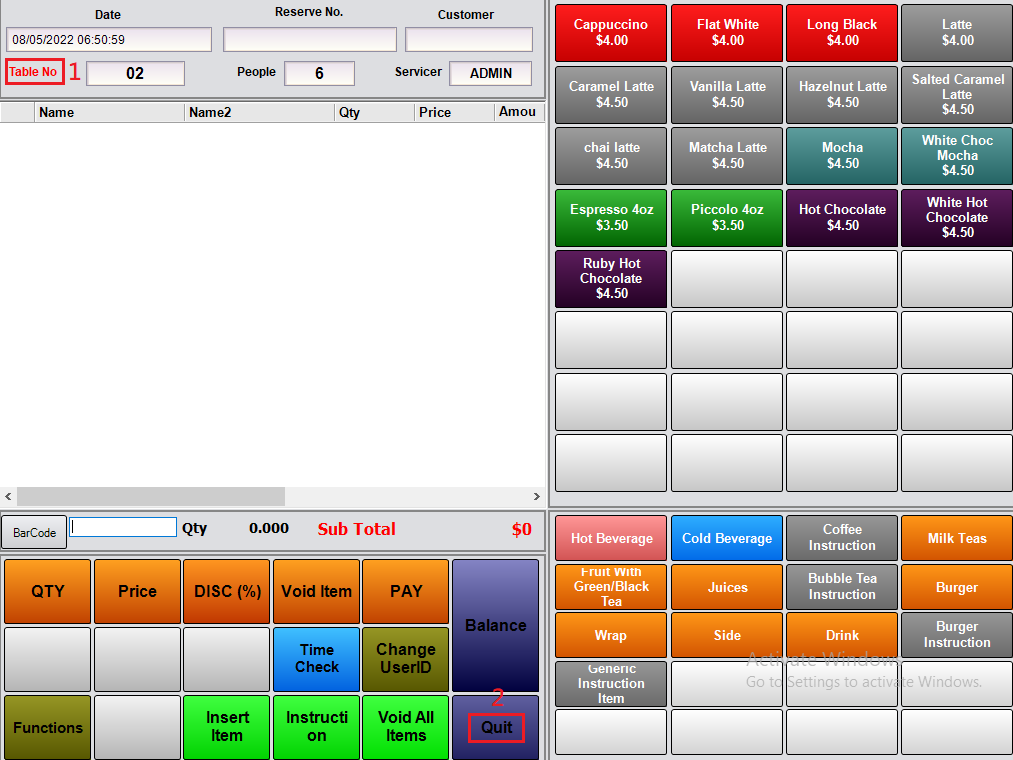Focus the barcode input field
The width and height of the screenshot is (1013, 760).
tap(123, 527)
